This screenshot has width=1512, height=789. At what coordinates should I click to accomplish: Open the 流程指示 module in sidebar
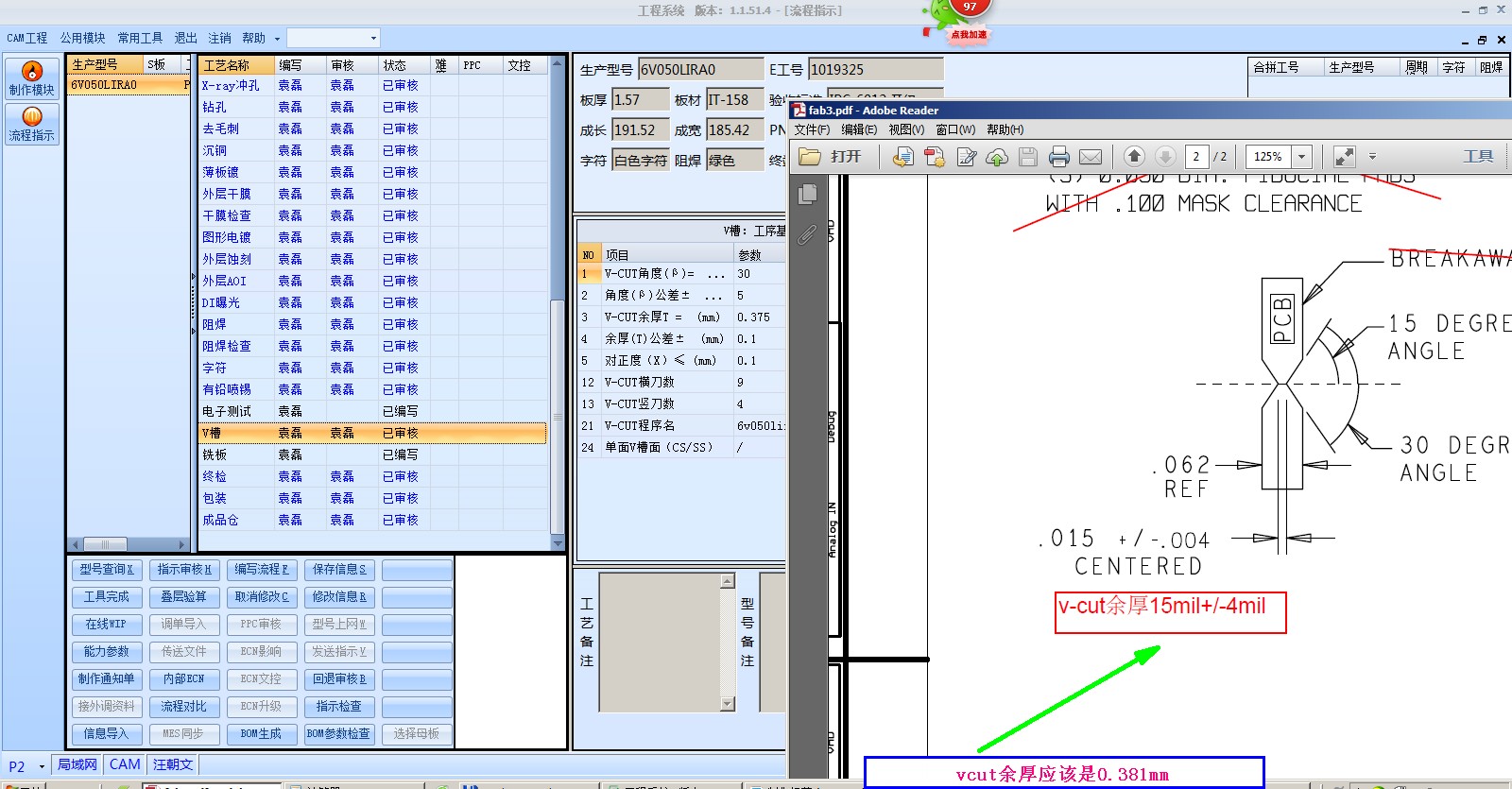coord(32,124)
